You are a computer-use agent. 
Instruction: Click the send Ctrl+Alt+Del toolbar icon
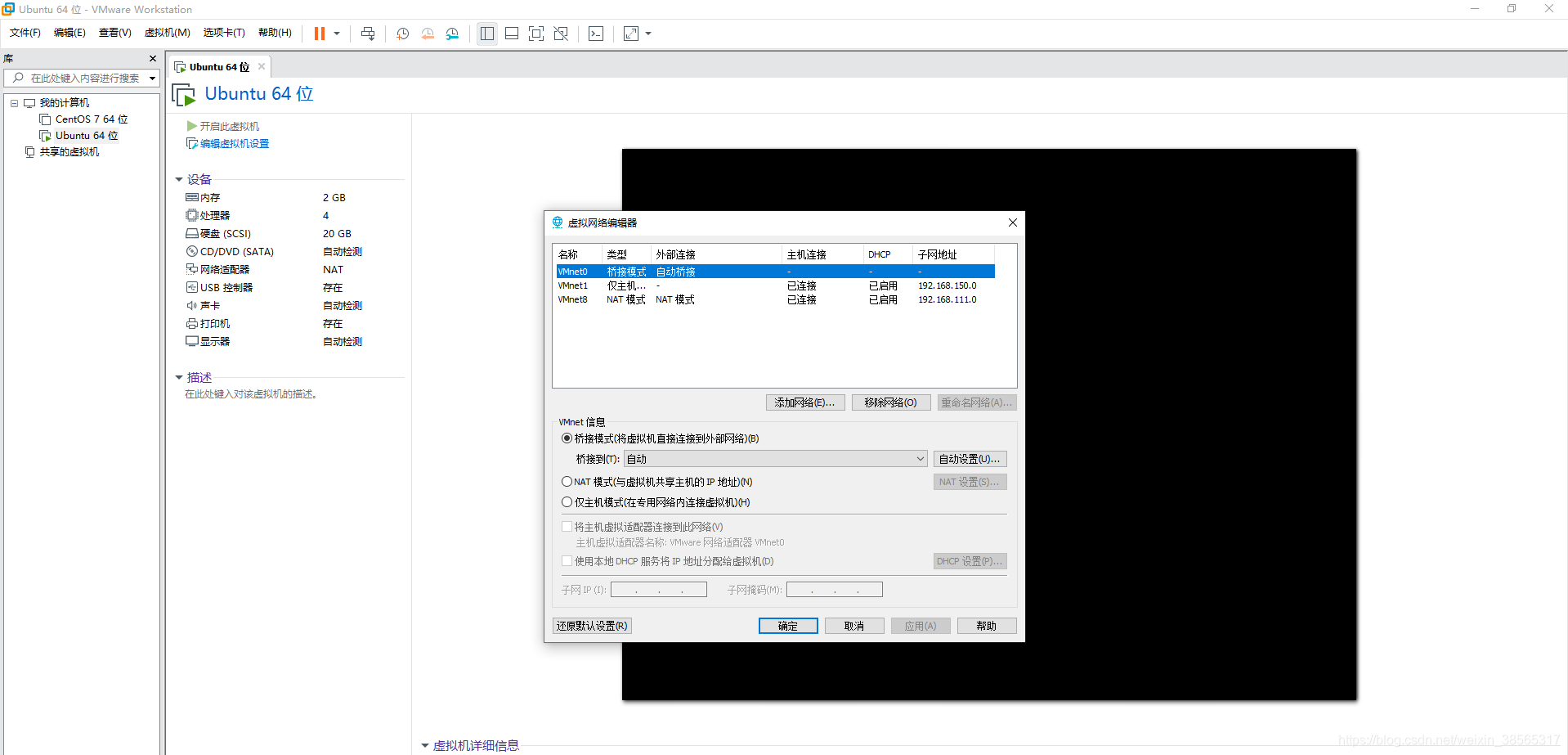pyautogui.click(x=368, y=34)
